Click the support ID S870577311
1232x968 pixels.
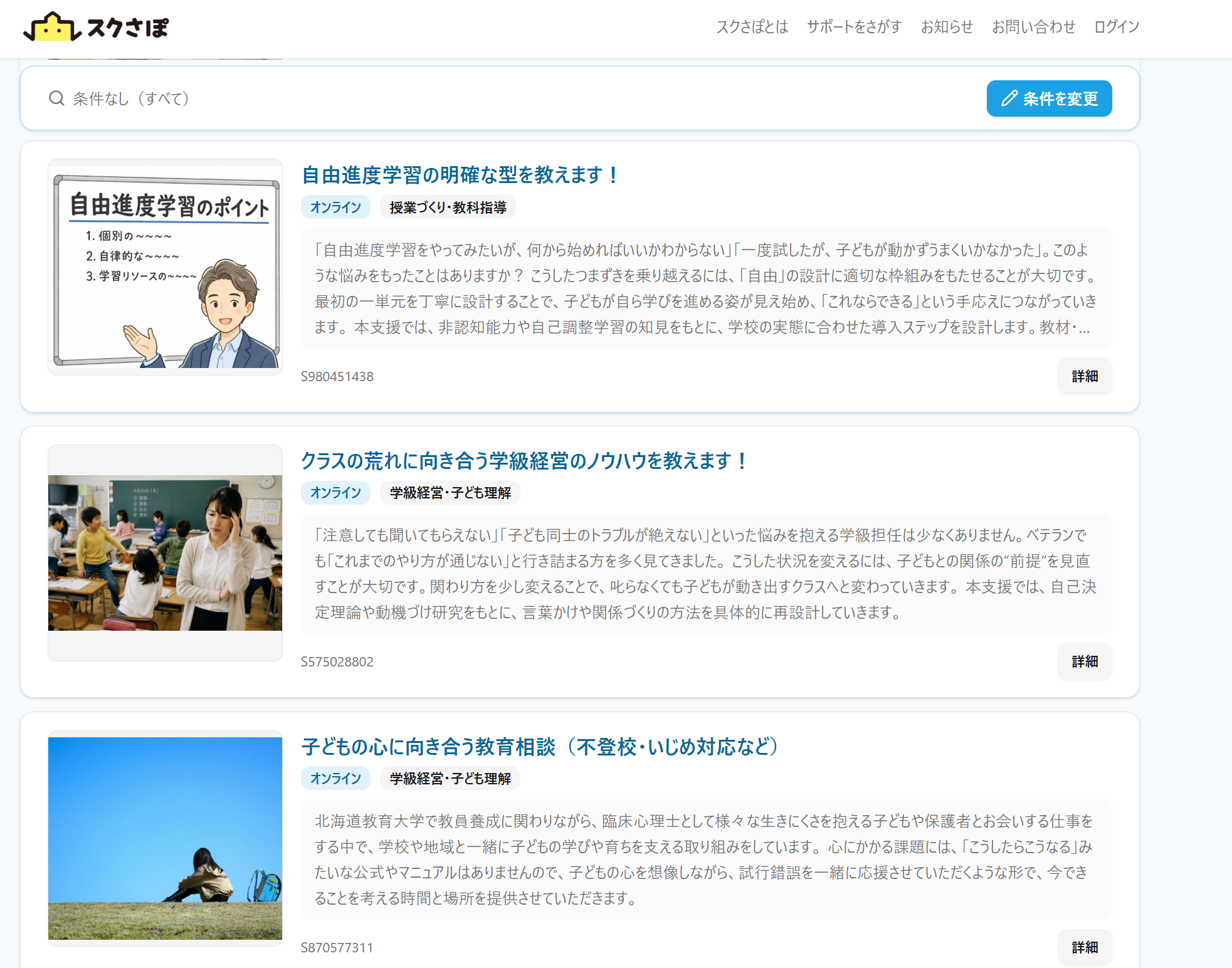pos(337,948)
